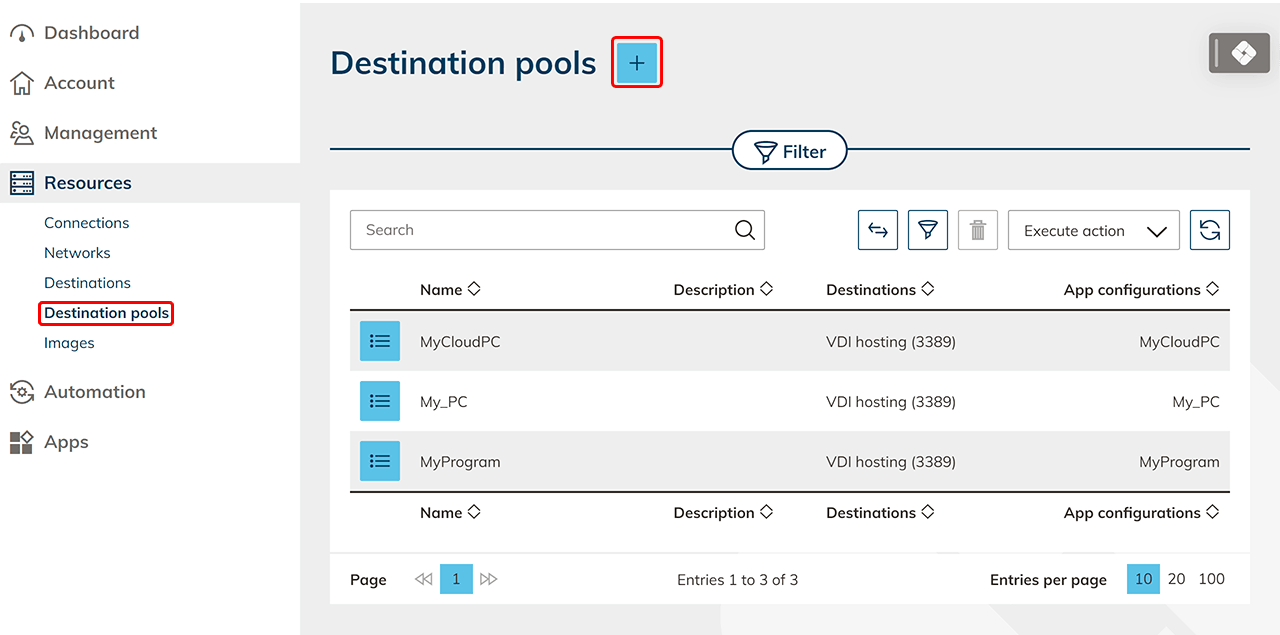Image resolution: width=1280 pixels, height=635 pixels.
Task: Click the magnifier icon in Search field
Action: 744,230
